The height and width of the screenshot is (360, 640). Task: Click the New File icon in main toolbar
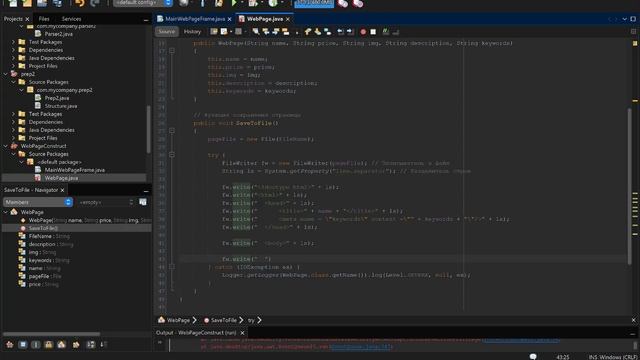click(13, 3)
